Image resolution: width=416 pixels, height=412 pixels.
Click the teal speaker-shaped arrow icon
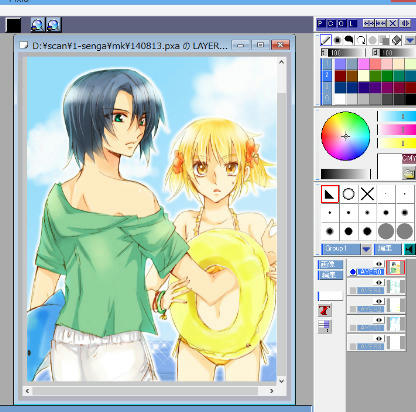coord(410,249)
